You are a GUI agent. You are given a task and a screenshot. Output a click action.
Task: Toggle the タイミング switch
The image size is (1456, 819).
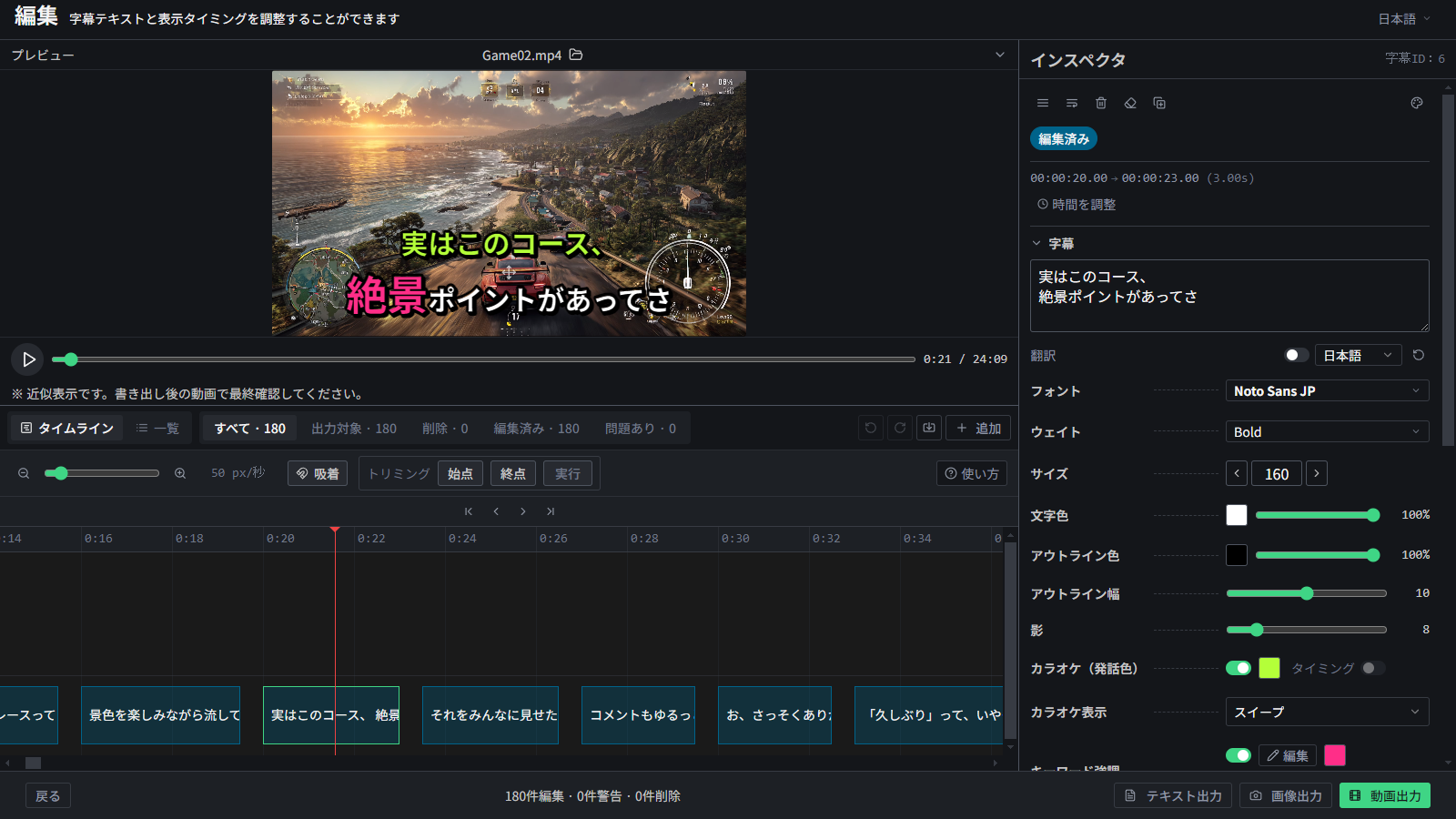coord(1373,668)
